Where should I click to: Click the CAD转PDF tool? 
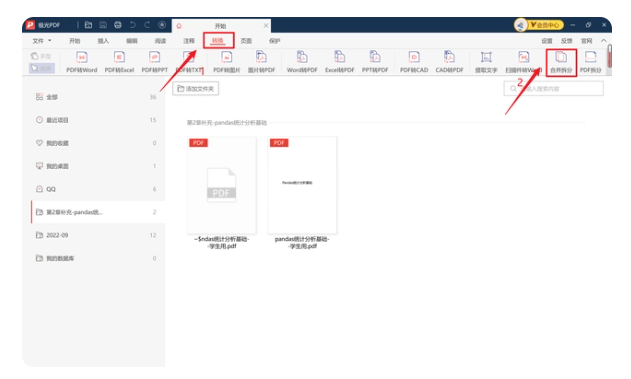[x=449, y=62]
